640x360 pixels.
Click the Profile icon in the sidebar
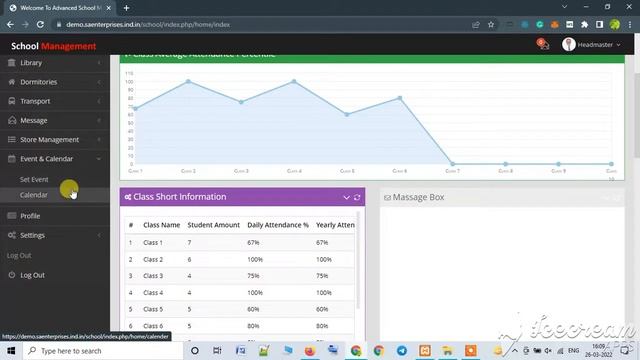click(12, 216)
